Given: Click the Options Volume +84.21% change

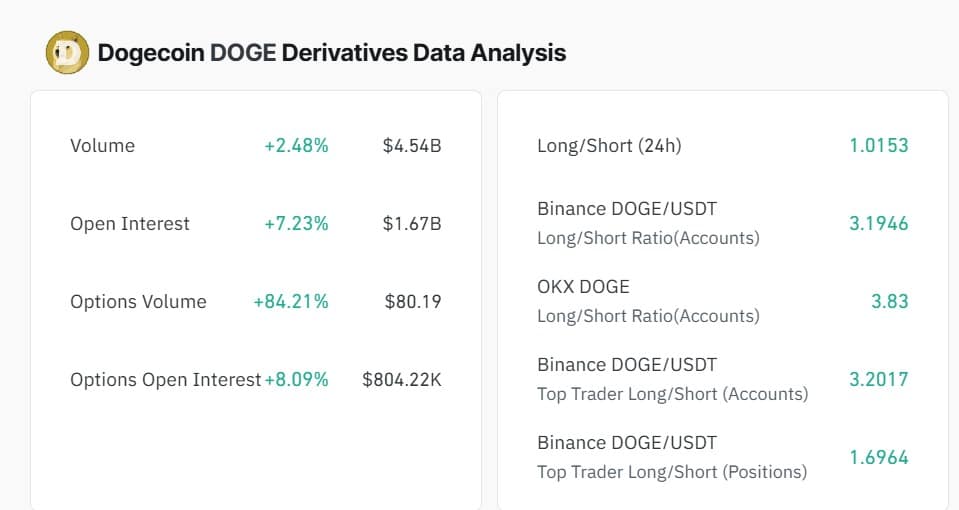Looking at the screenshot, I should click(x=291, y=302).
